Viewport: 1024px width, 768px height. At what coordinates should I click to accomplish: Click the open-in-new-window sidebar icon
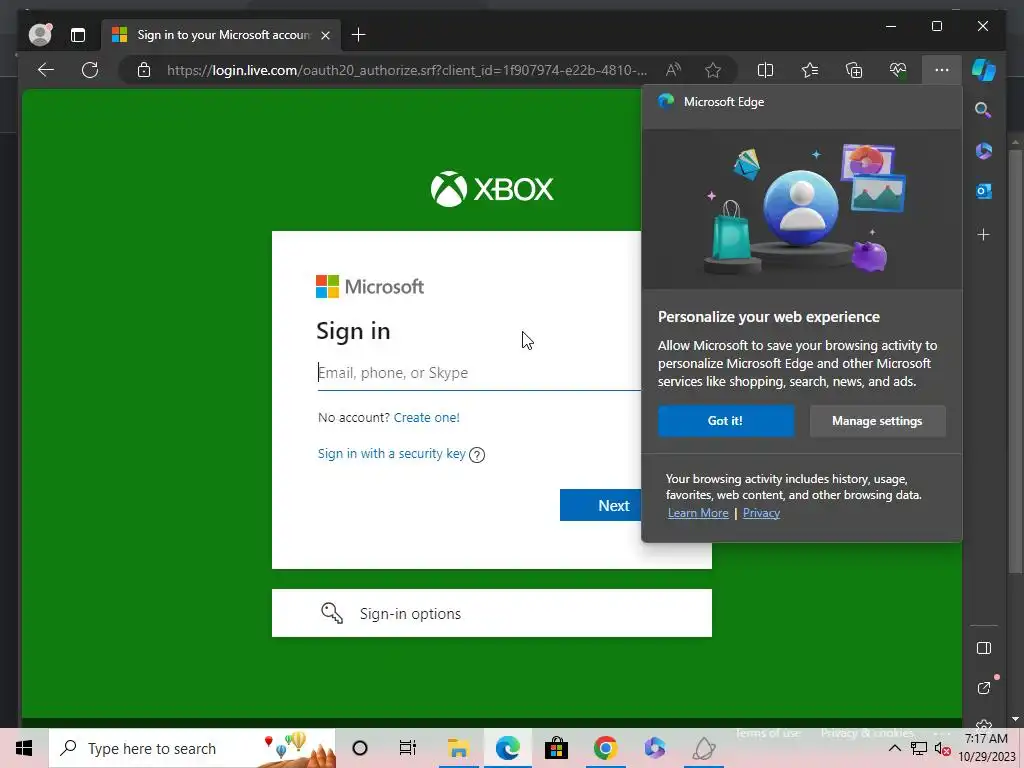point(984,688)
